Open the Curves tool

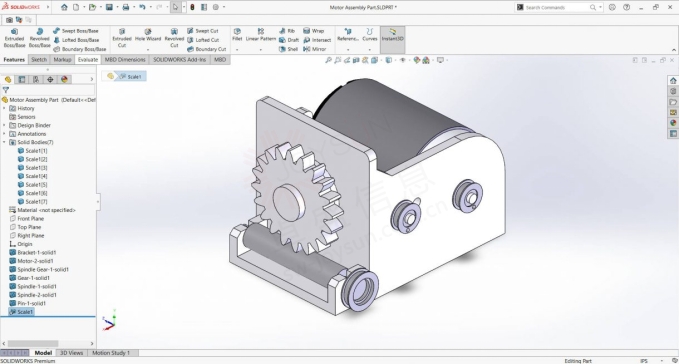click(369, 35)
